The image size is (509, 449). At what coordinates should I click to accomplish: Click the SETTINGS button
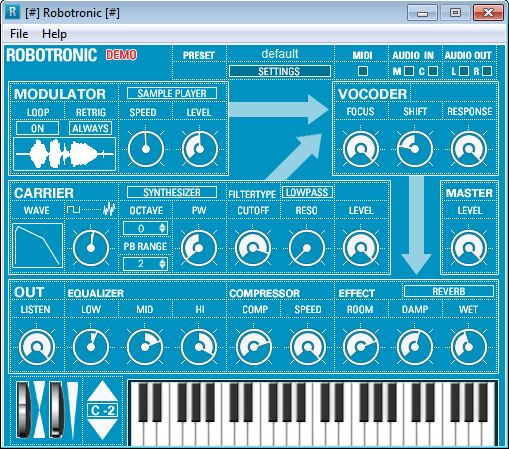pos(280,71)
